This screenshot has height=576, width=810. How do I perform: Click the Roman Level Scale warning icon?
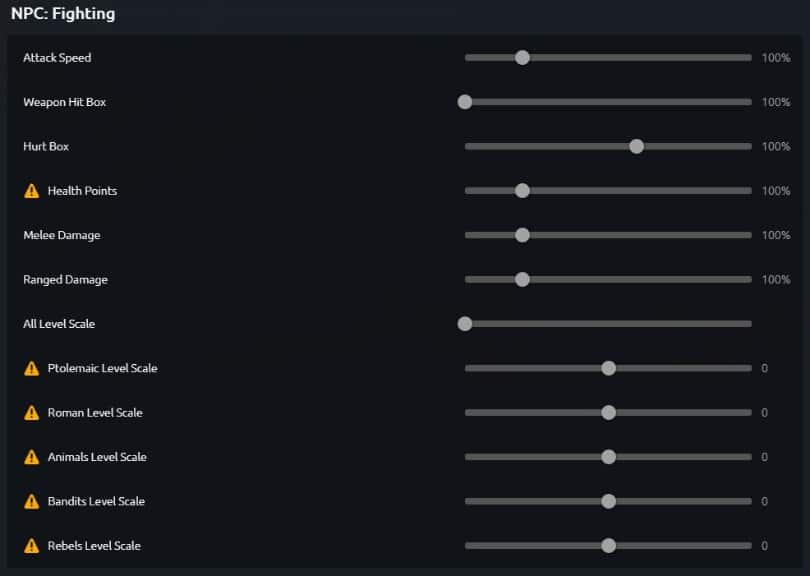[x=32, y=413]
